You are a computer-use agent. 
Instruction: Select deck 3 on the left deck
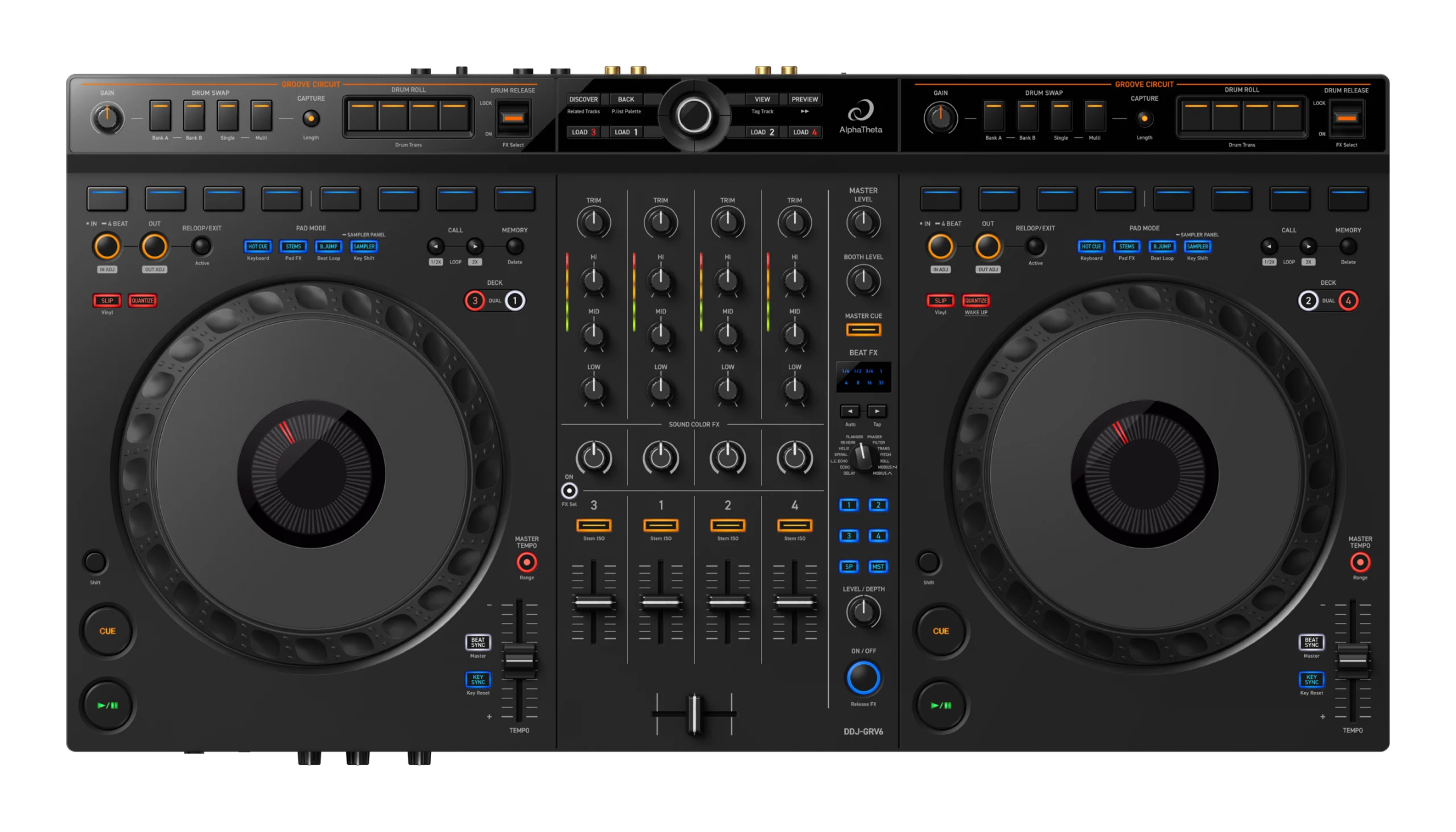pos(474,301)
